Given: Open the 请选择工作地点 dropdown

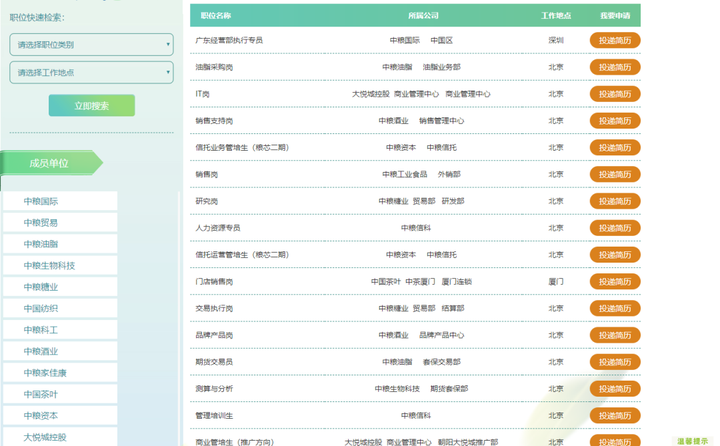Looking at the screenshot, I should pyautogui.click(x=91, y=73).
